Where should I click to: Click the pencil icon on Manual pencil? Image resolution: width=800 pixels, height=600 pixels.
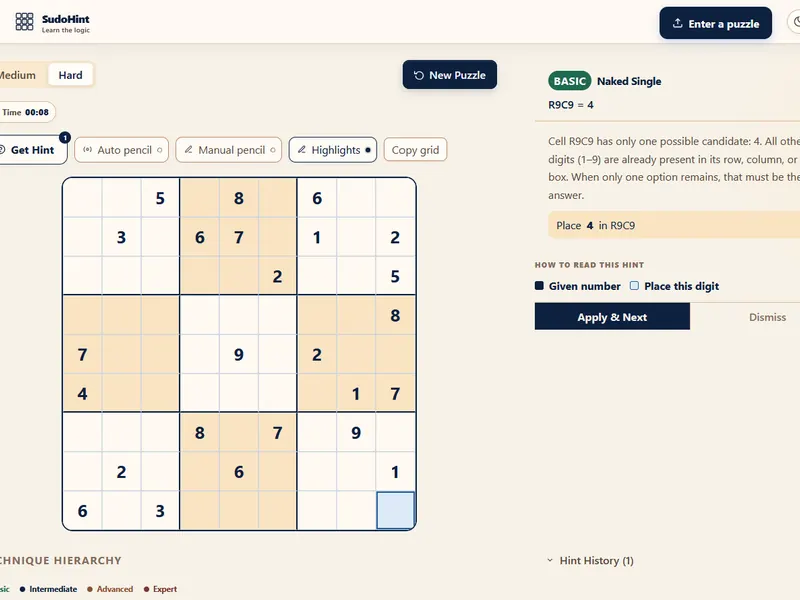click(x=188, y=149)
